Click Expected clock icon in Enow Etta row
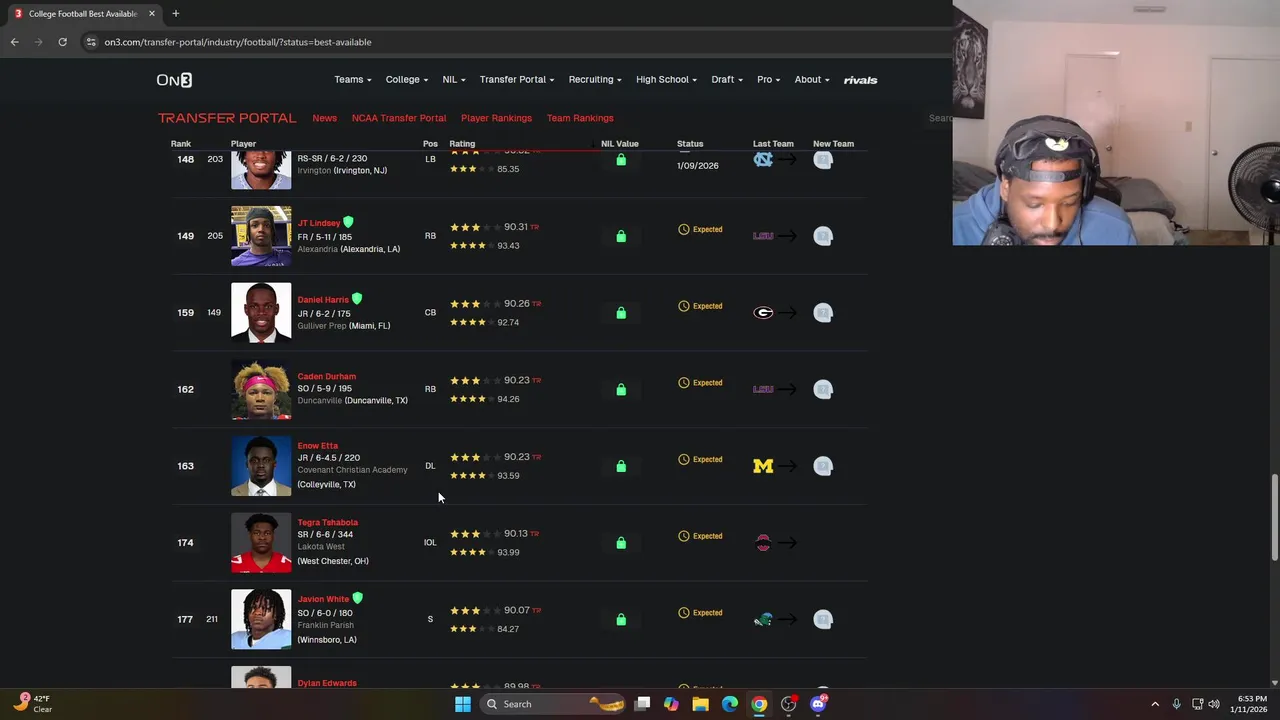Viewport: 1280px width, 720px height. 684,459
